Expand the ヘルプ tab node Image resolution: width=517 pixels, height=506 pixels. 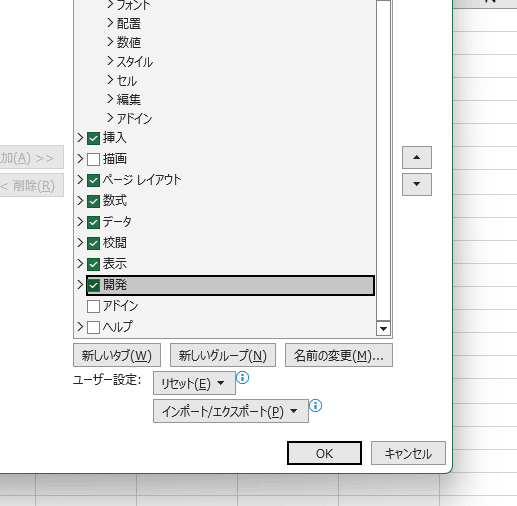(80, 327)
